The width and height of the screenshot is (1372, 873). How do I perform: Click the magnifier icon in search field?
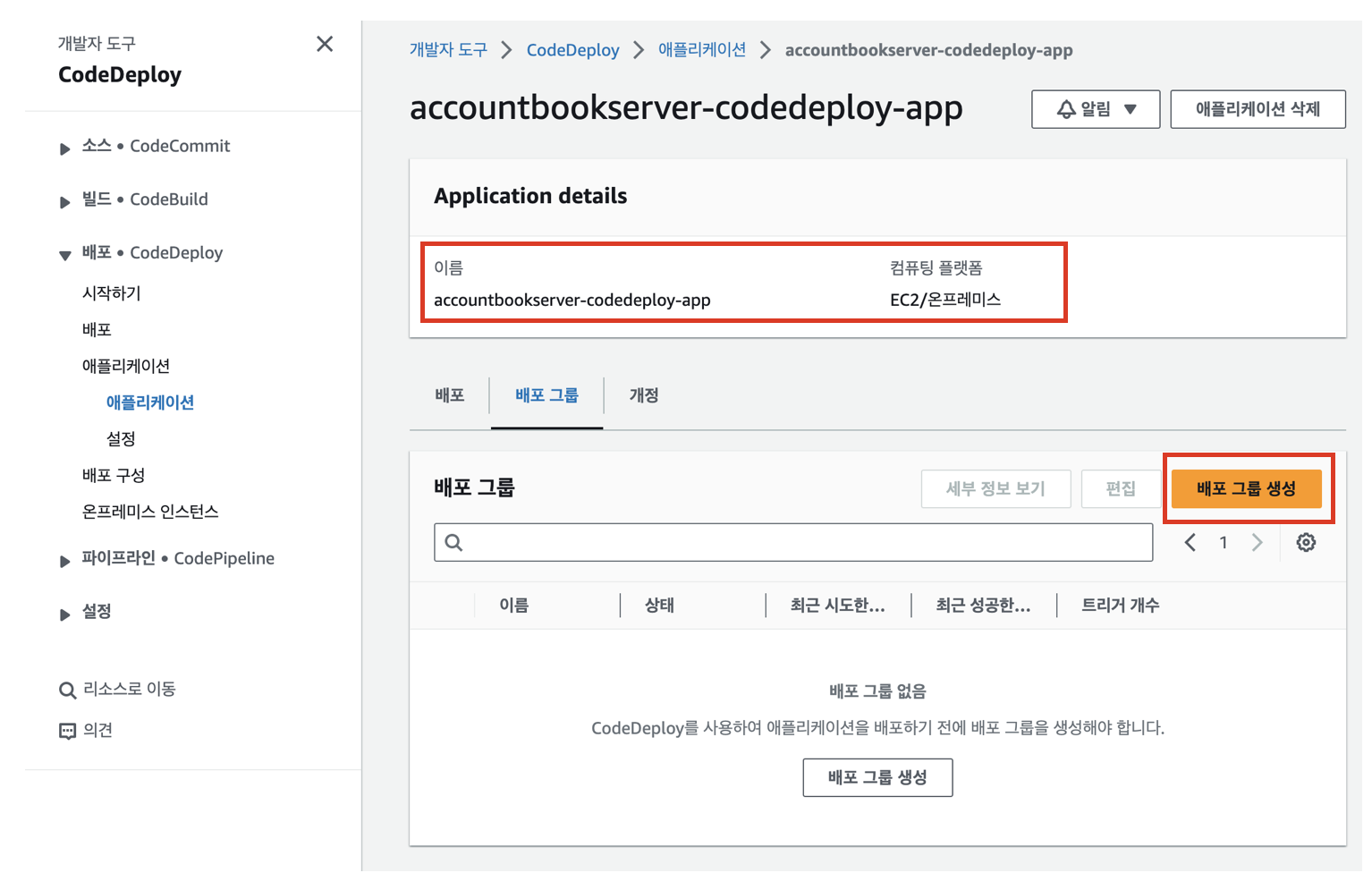(x=453, y=543)
